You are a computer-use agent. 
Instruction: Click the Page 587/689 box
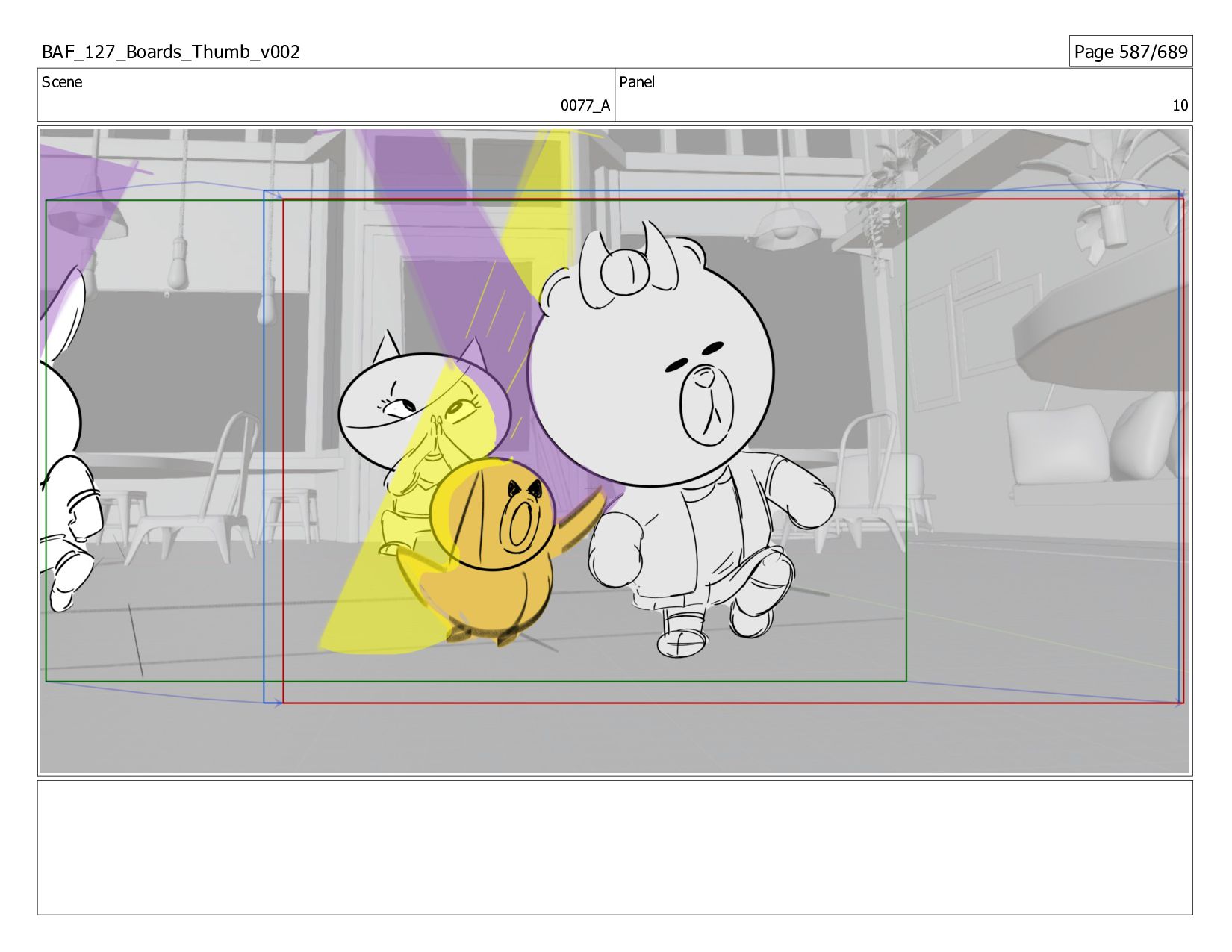point(1130,52)
